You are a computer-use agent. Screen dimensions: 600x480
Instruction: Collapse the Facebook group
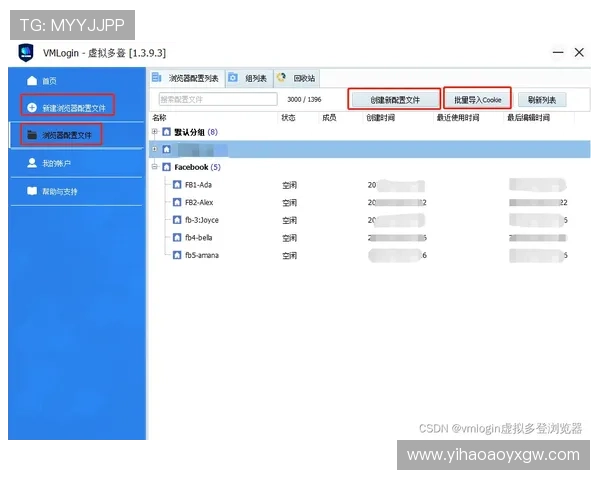154,167
